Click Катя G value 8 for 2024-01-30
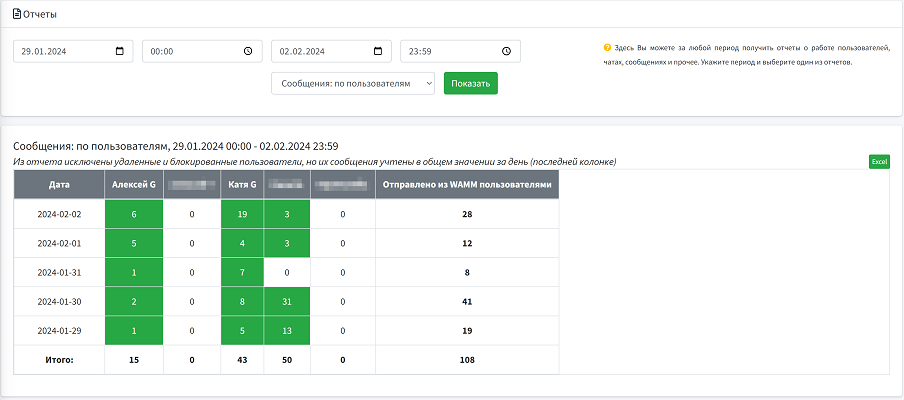This screenshot has height=400, width=904. click(242, 301)
